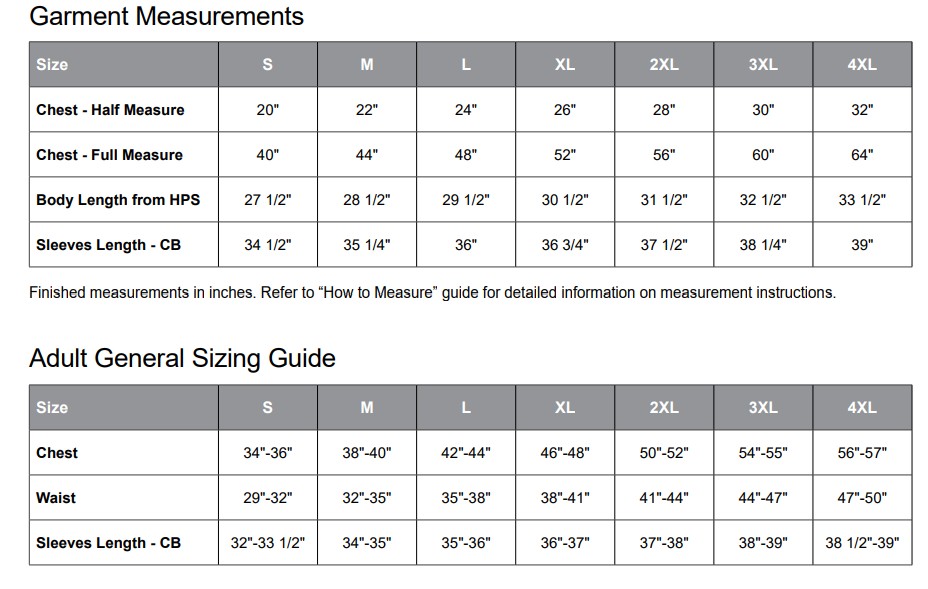This screenshot has height=589, width=928.
Task: Select the 32"-33 1/2" sleeves length cell
Action: [268, 543]
